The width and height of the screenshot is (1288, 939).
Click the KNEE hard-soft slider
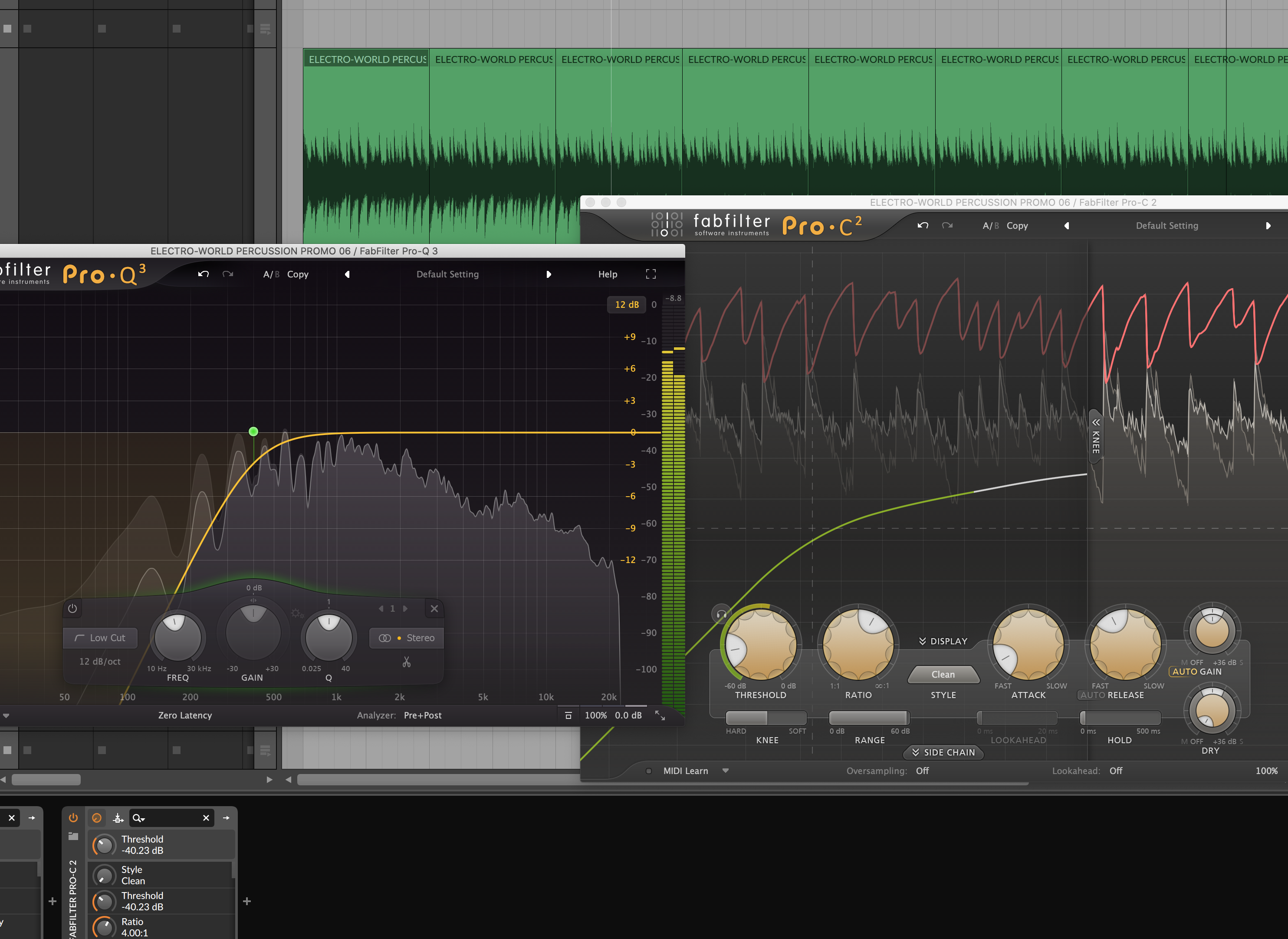(x=766, y=718)
